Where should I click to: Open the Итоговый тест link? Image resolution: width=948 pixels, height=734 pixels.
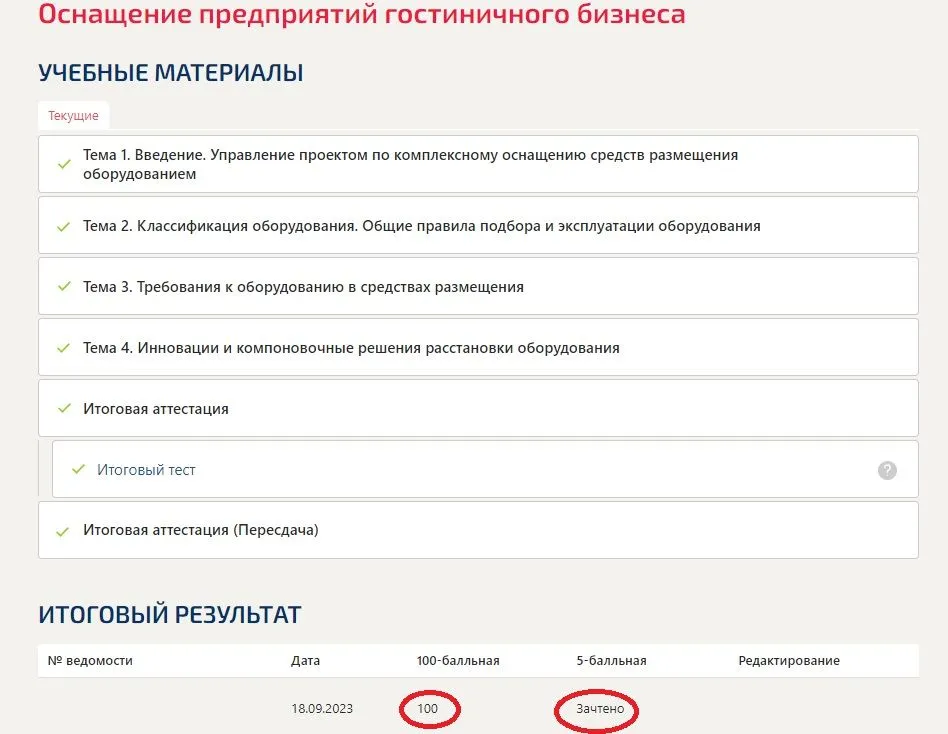click(146, 470)
